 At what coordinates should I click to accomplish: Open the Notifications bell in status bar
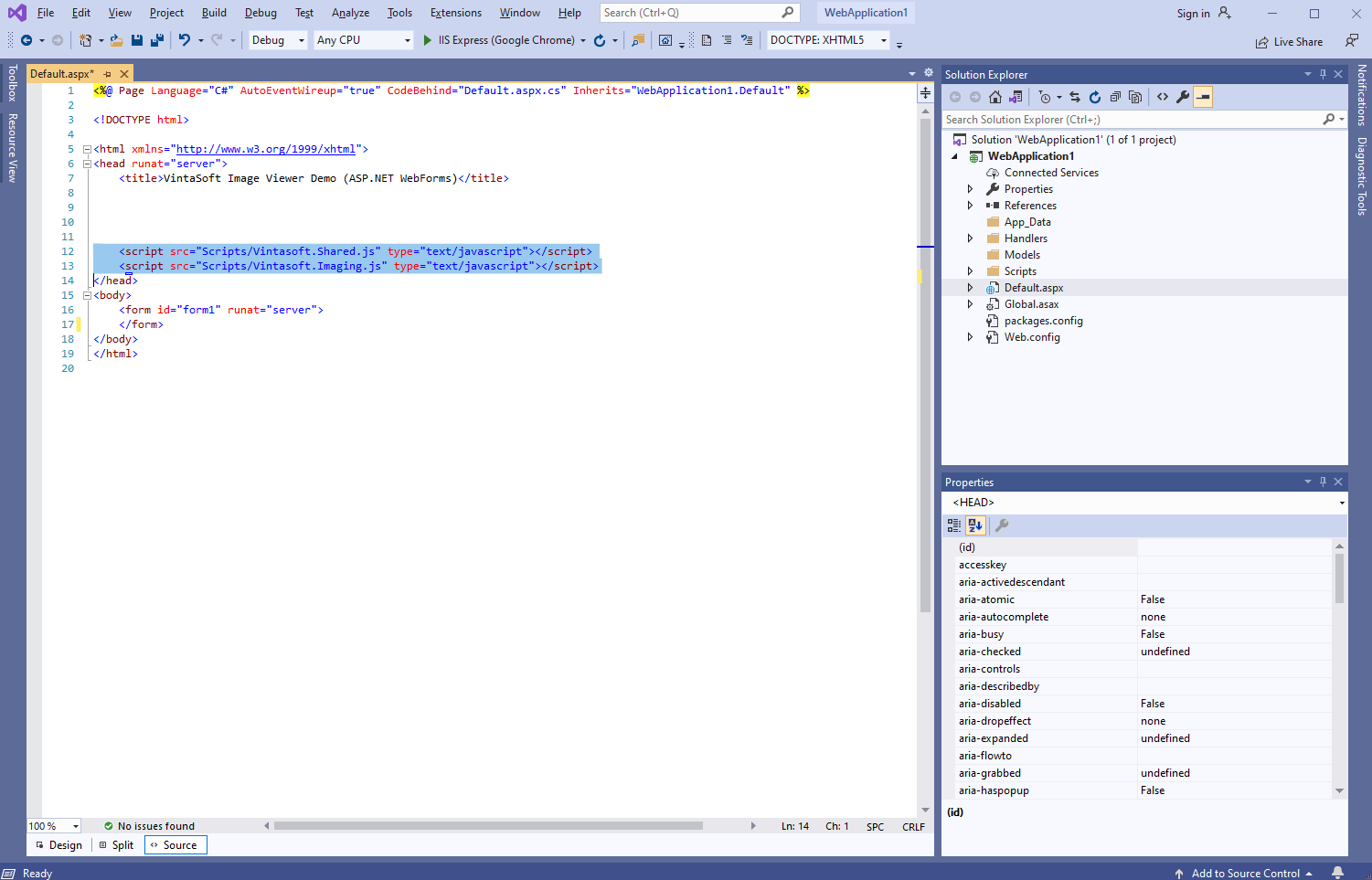pos(1338,873)
